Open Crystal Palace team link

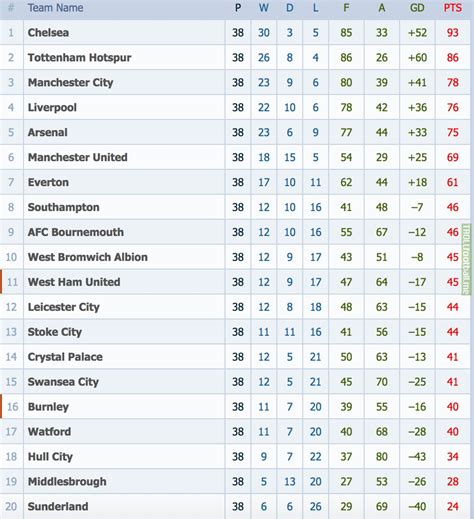pos(65,357)
